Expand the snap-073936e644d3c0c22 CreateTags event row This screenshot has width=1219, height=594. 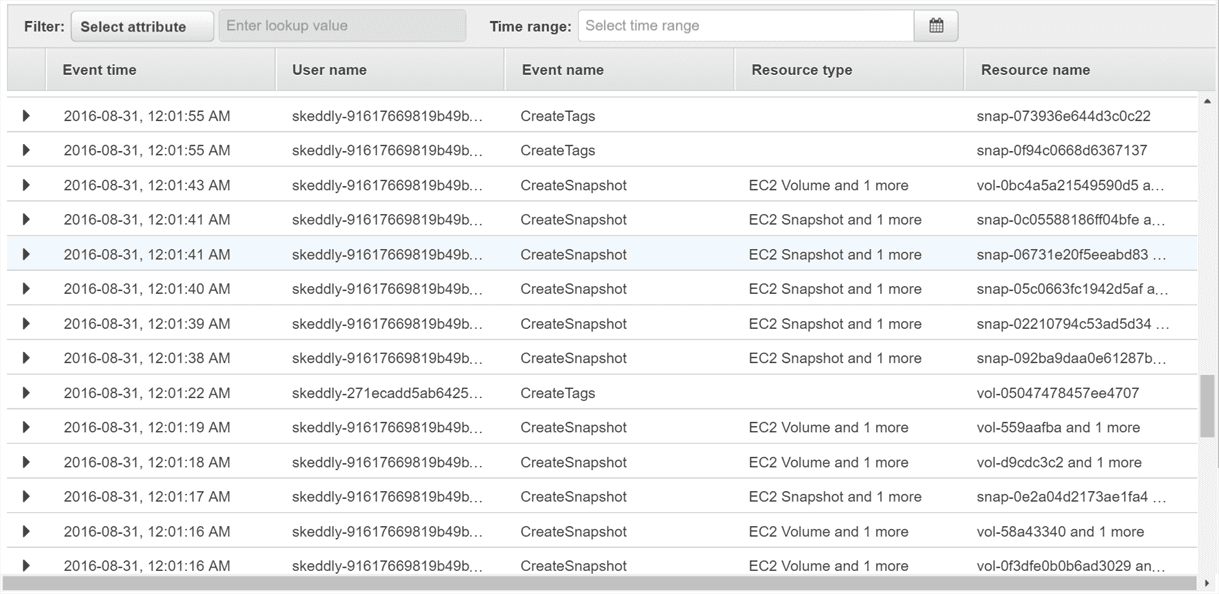point(26,116)
